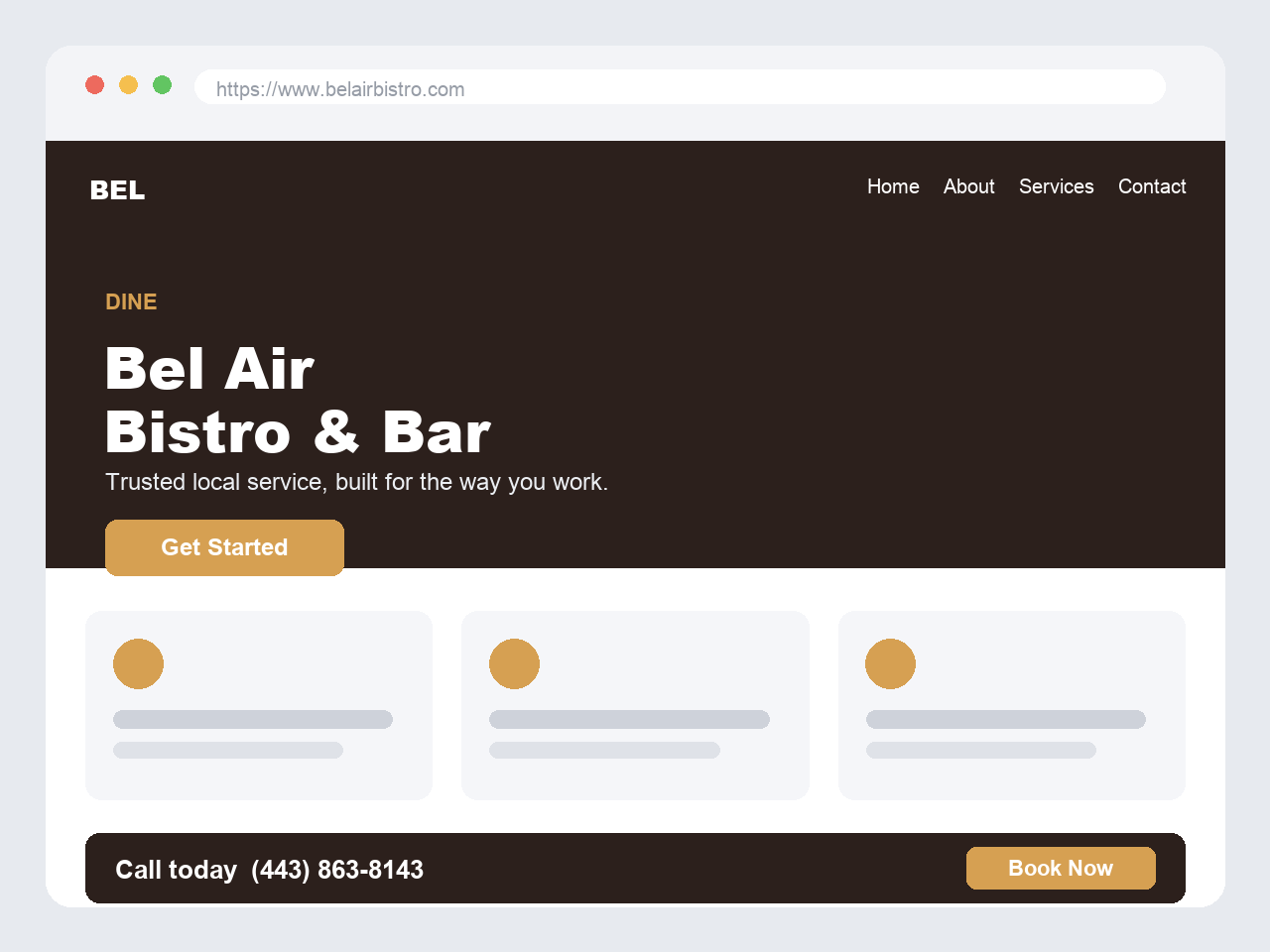Click the DINE label above heading
Screen dimensions: 1270x952
(131, 301)
